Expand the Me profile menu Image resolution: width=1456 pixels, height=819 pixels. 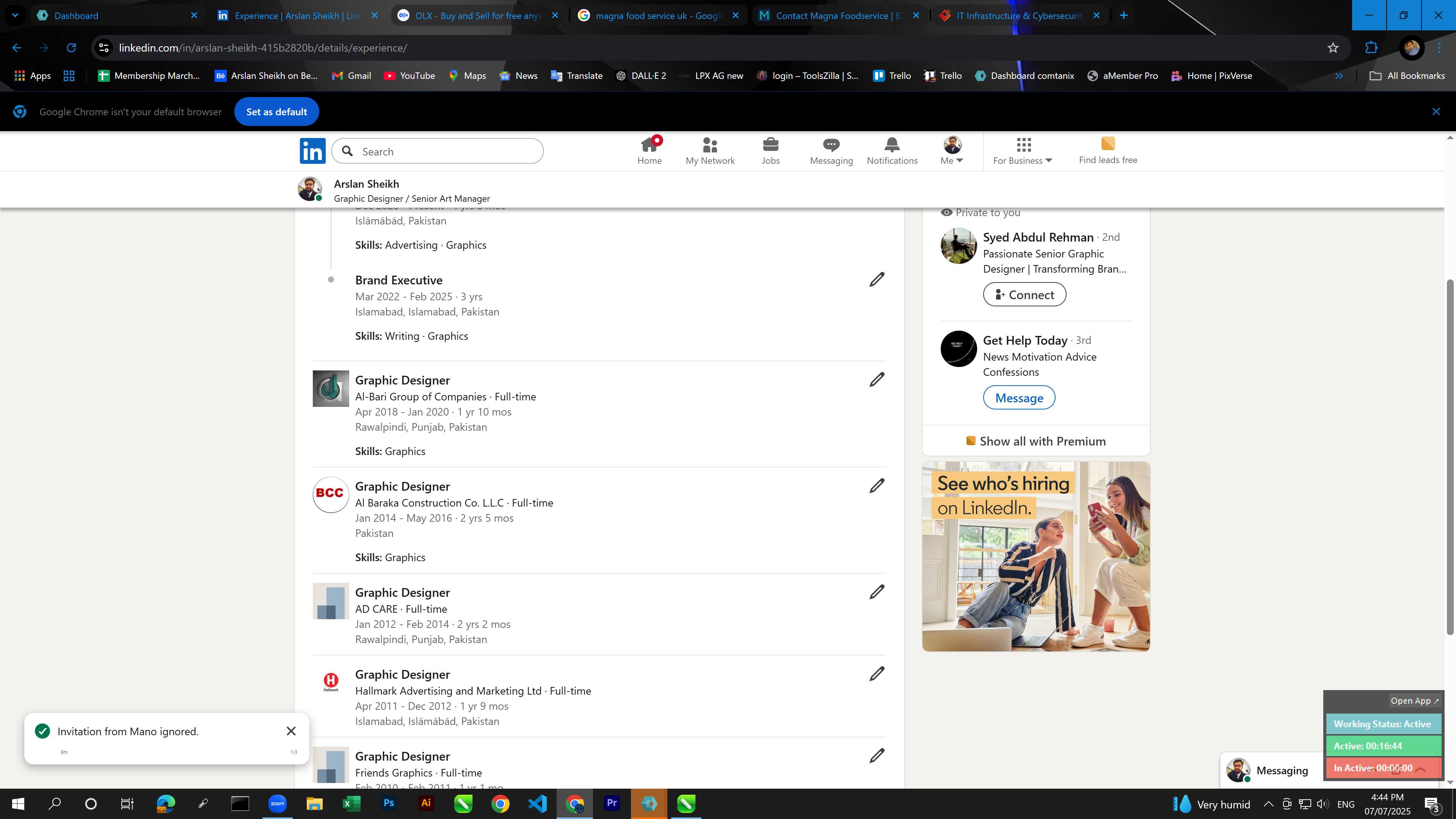click(952, 151)
